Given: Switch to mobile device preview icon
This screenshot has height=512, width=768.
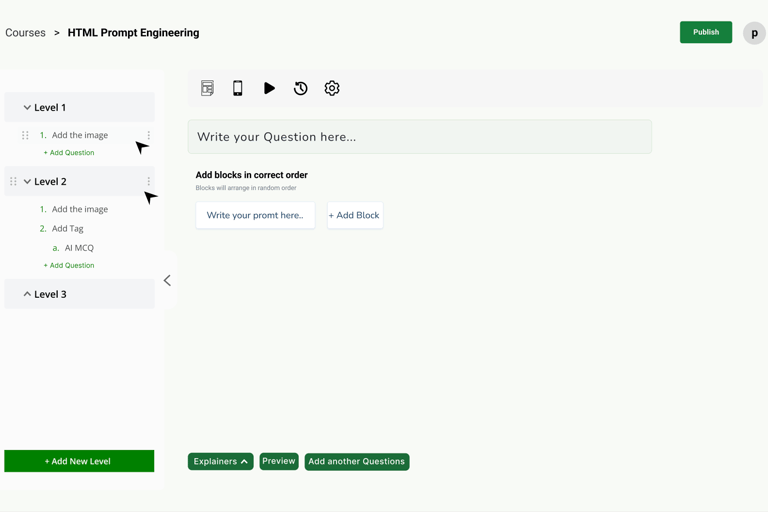Looking at the screenshot, I should tap(238, 88).
